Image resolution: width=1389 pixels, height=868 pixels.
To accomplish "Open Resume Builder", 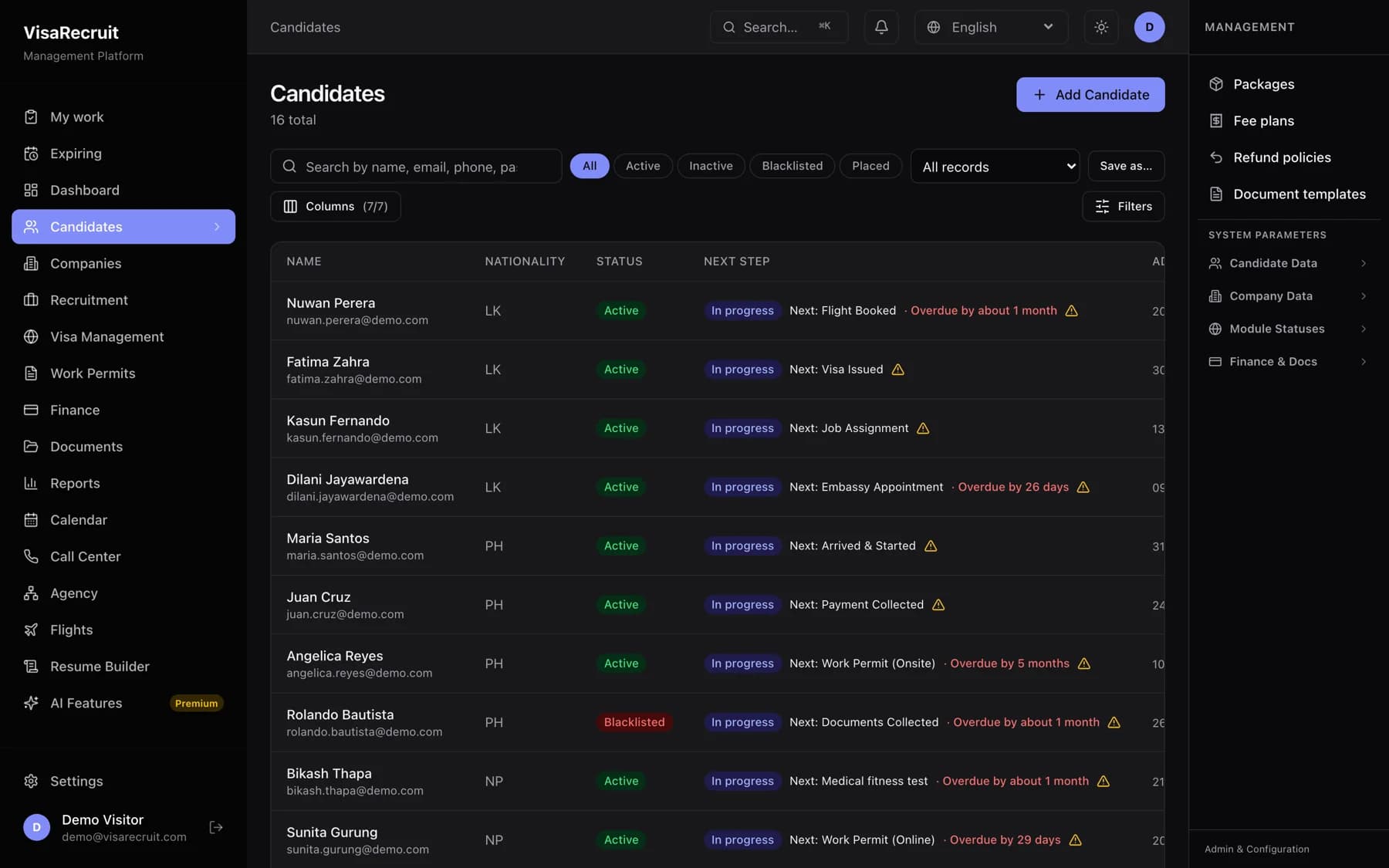I will click(x=123, y=667).
